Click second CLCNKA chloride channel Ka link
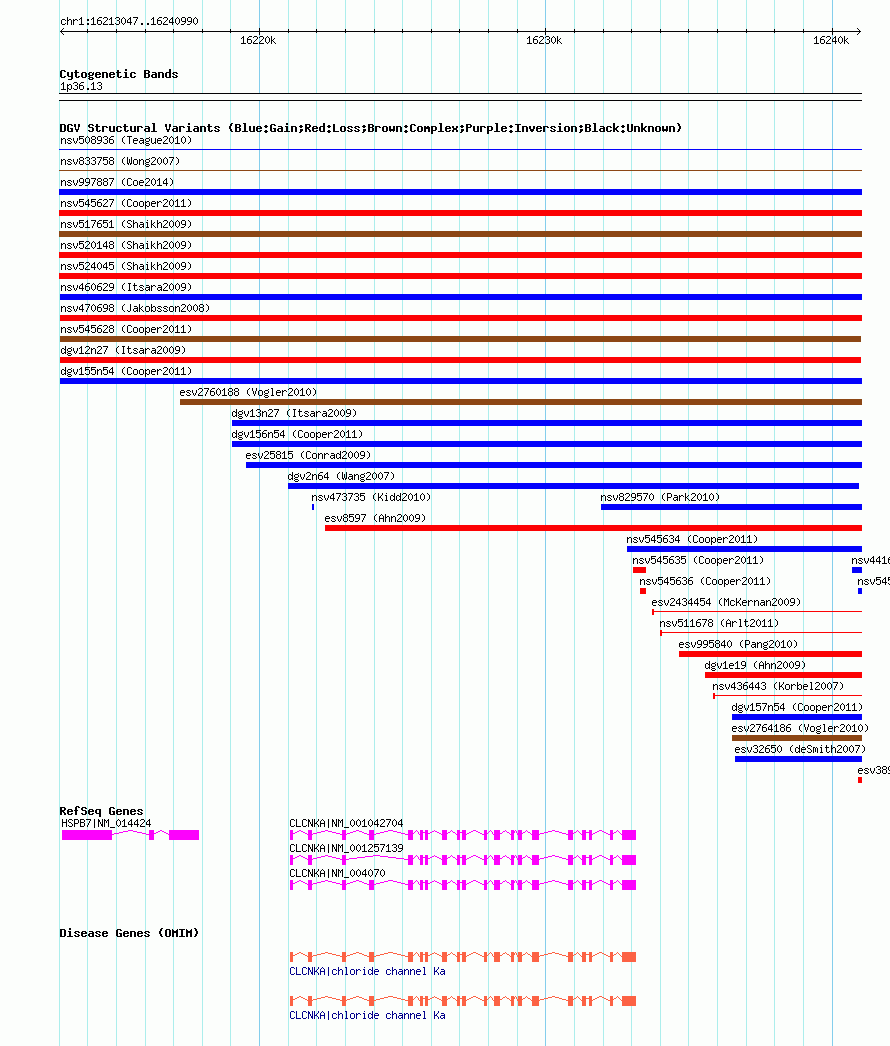 [368, 1015]
